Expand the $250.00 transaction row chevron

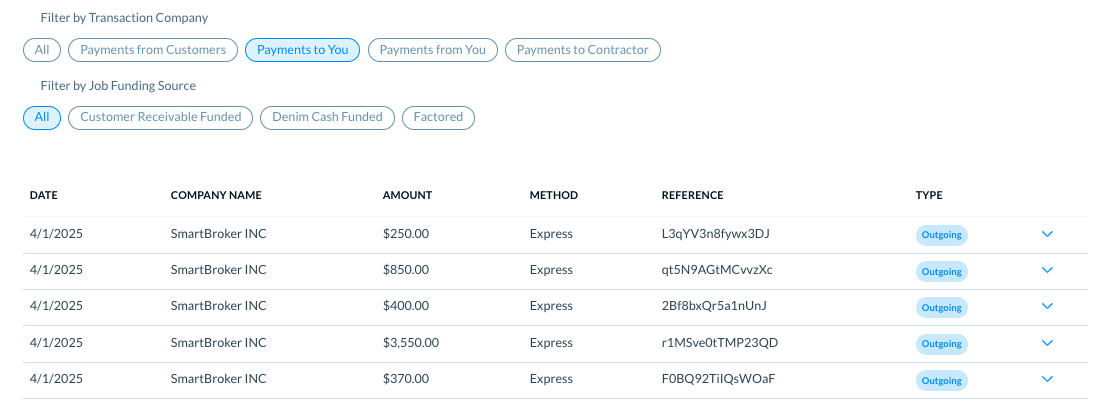(x=1047, y=234)
